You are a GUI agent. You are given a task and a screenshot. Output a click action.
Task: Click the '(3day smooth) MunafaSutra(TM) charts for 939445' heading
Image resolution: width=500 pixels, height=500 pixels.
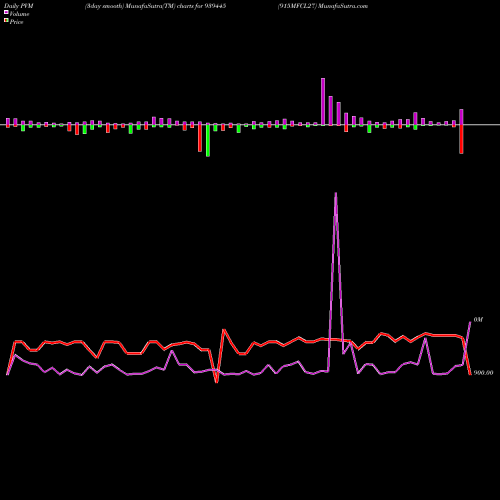pyautogui.click(x=155, y=6)
